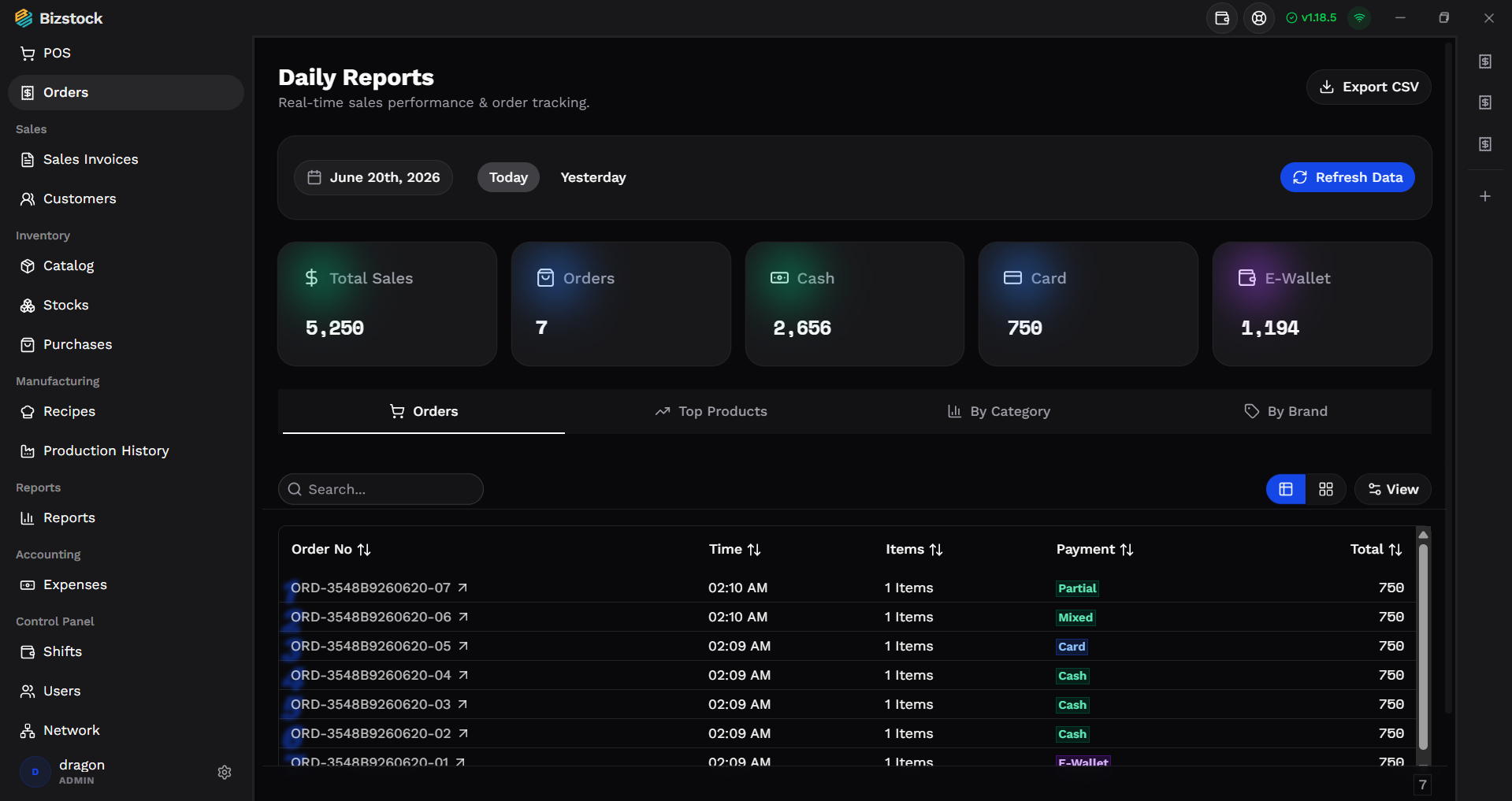Open the June 20th, 2026 date picker
Viewport: 1512px width, 801px height.
pyautogui.click(x=373, y=177)
